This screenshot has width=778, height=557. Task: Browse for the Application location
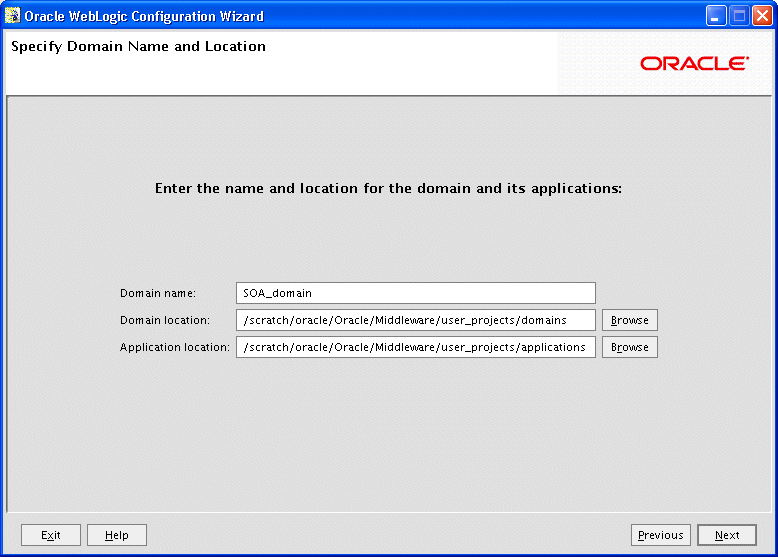pos(630,347)
